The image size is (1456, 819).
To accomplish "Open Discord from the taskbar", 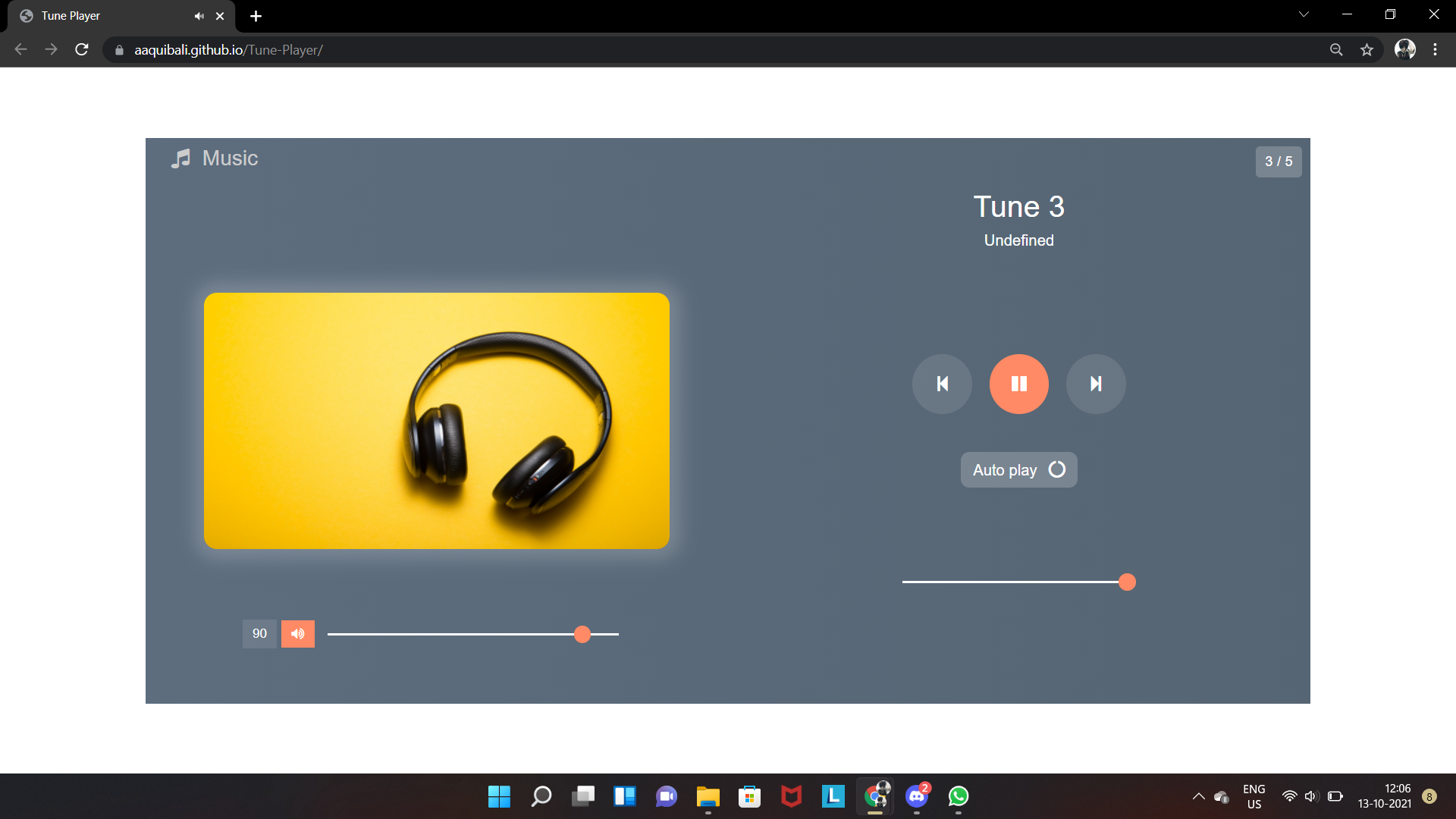I will [916, 796].
